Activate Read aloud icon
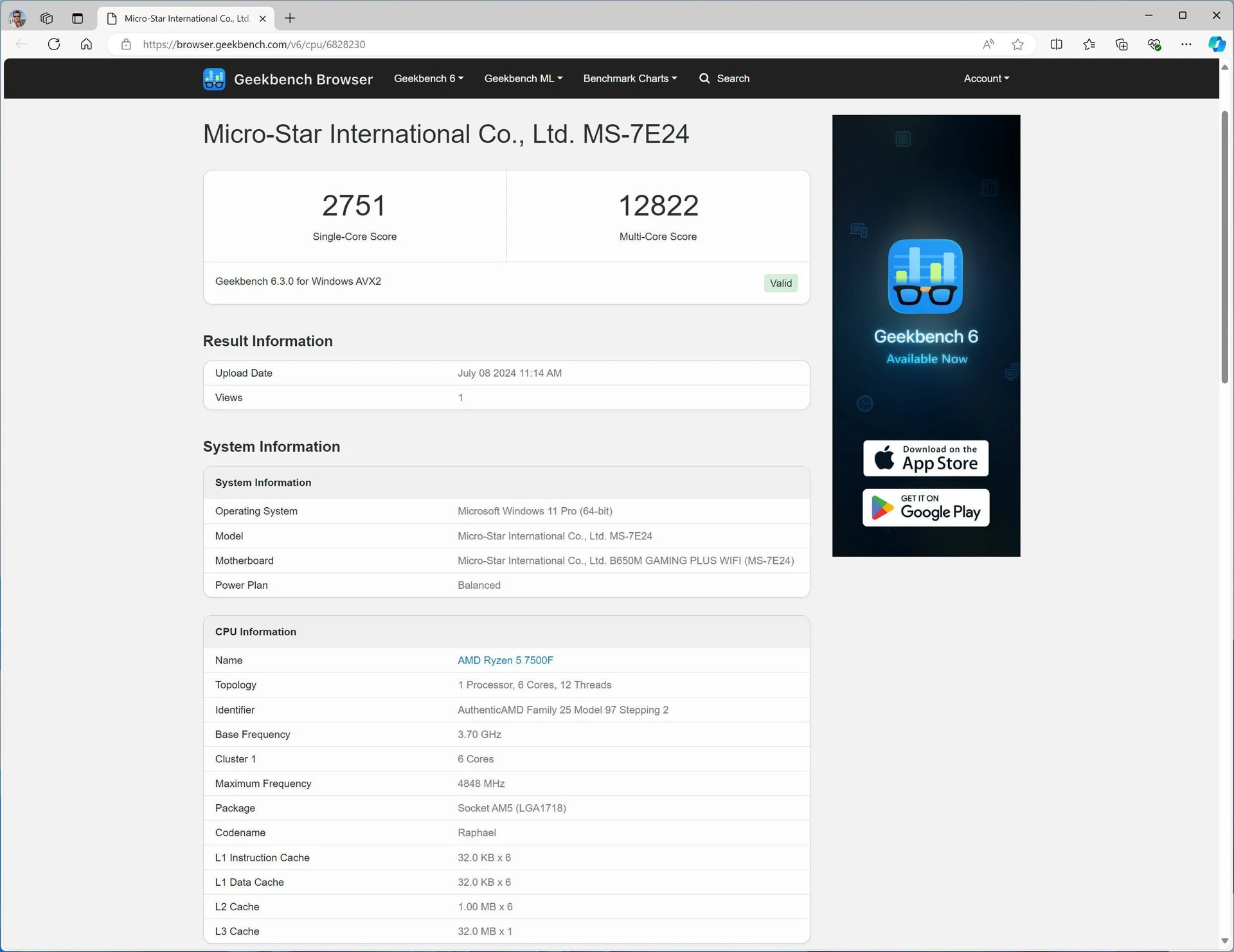1234x952 pixels. [988, 44]
